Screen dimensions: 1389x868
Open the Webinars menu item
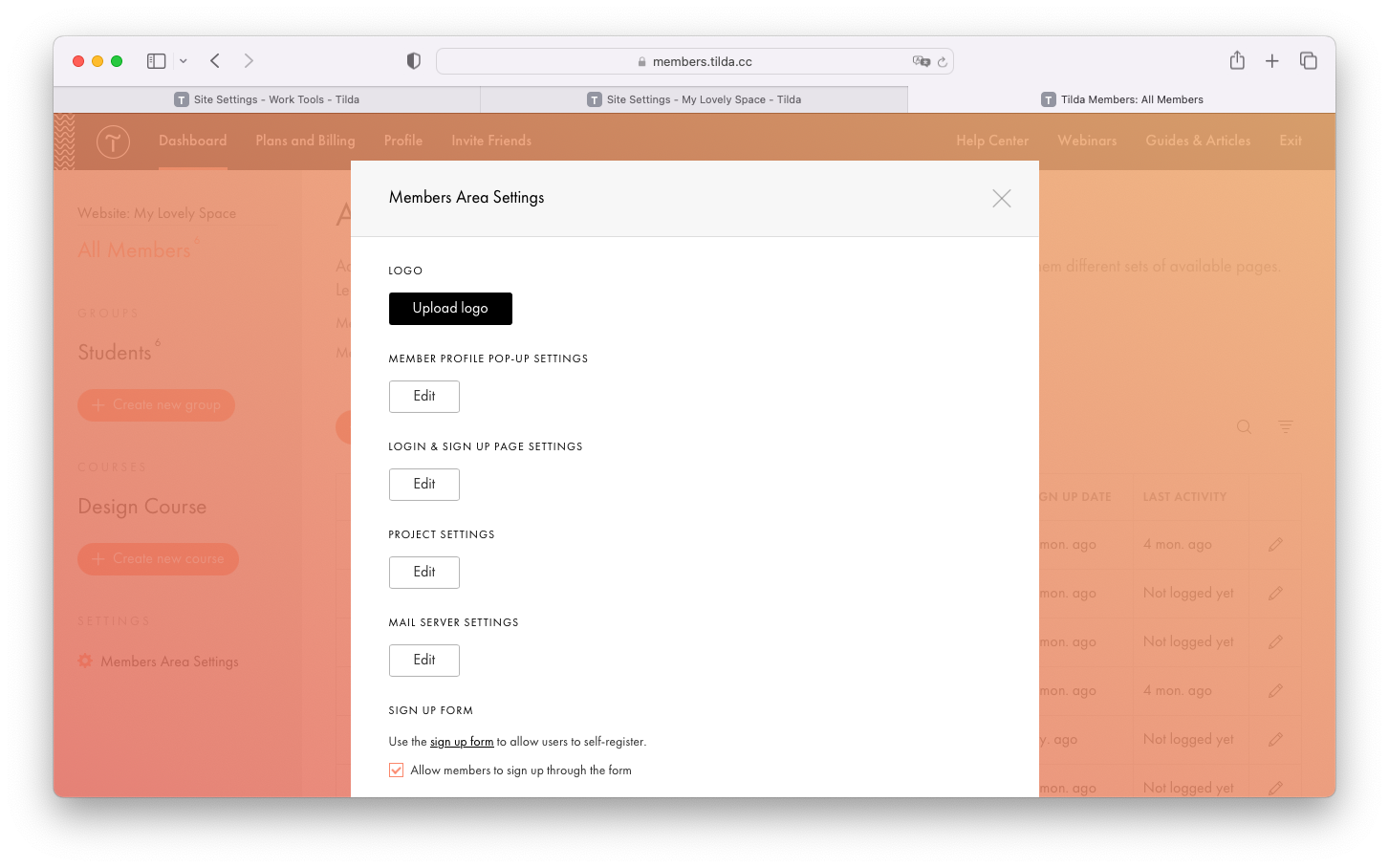tap(1087, 141)
